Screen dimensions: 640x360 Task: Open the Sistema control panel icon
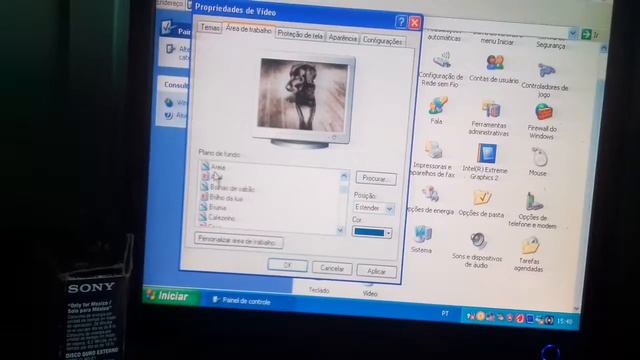pyautogui.click(x=422, y=235)
